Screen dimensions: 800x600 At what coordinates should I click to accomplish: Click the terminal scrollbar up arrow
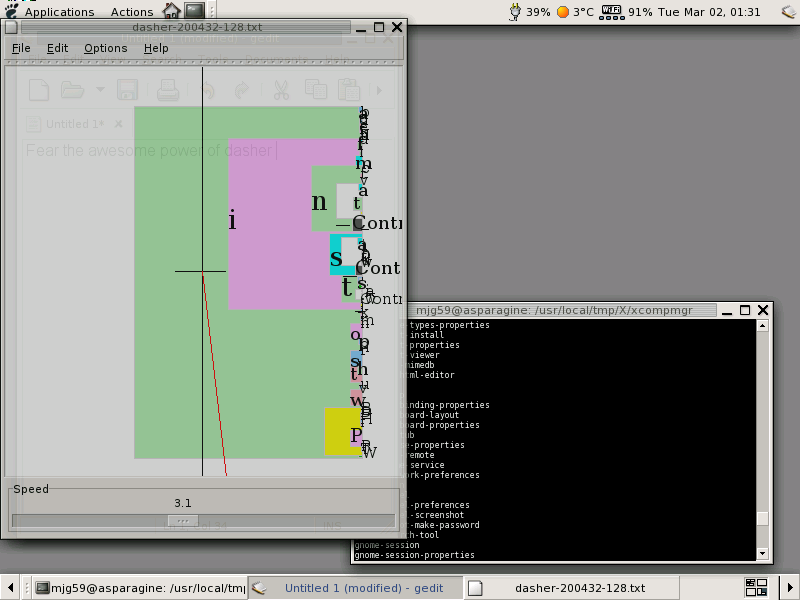pos(762,326)
